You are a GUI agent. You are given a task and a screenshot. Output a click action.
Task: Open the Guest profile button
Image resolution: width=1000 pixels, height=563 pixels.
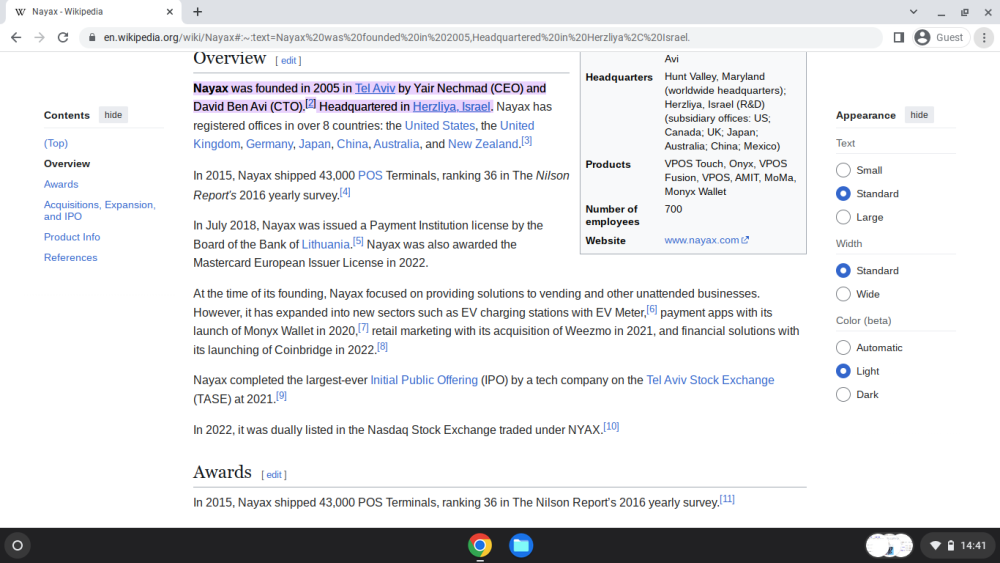point(939,38)
